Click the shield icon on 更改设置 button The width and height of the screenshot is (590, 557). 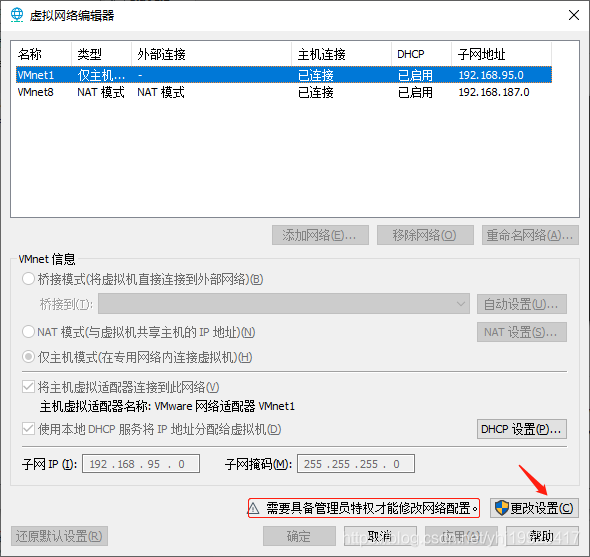[502, 508]
